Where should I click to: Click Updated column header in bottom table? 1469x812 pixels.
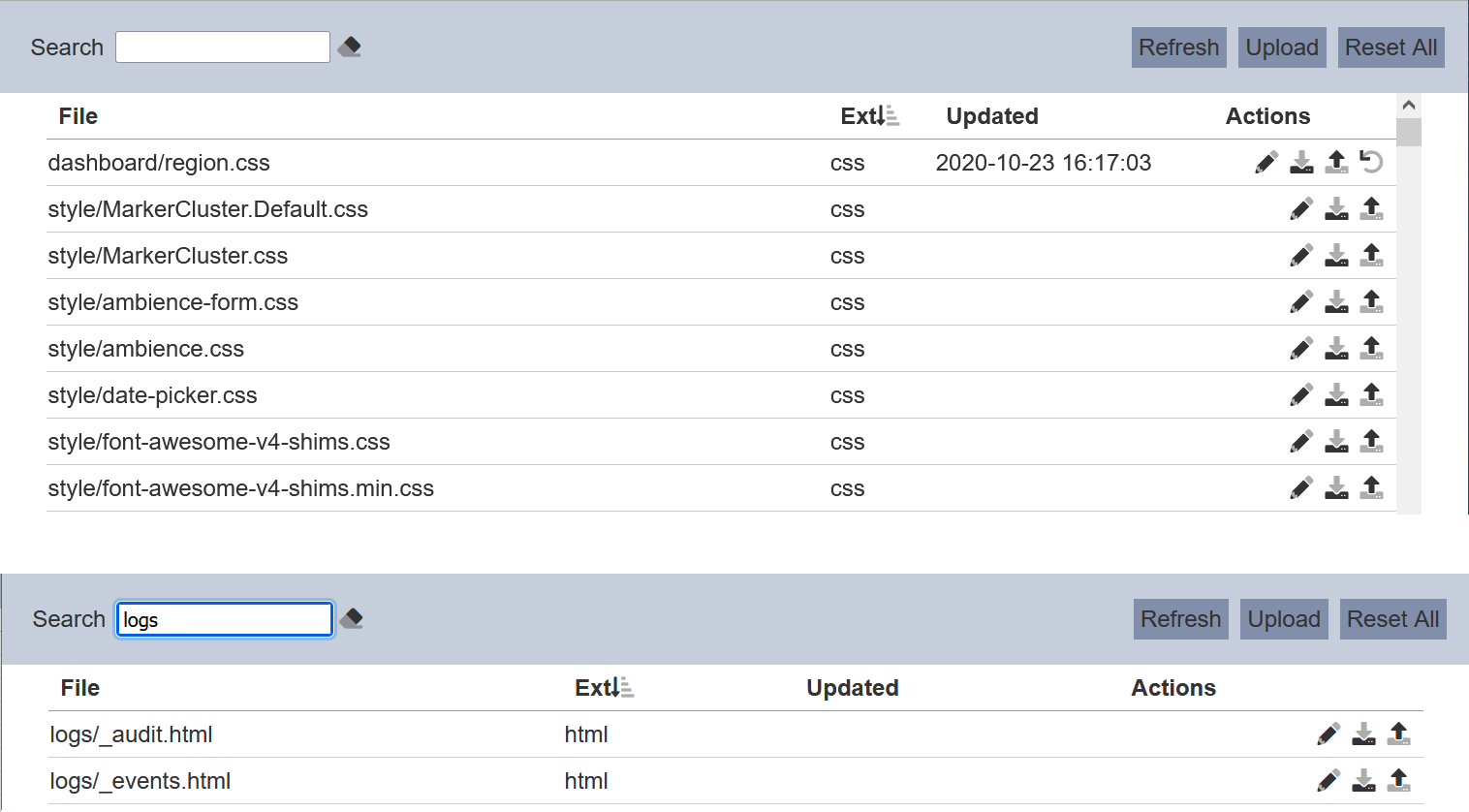click(853, 688)
